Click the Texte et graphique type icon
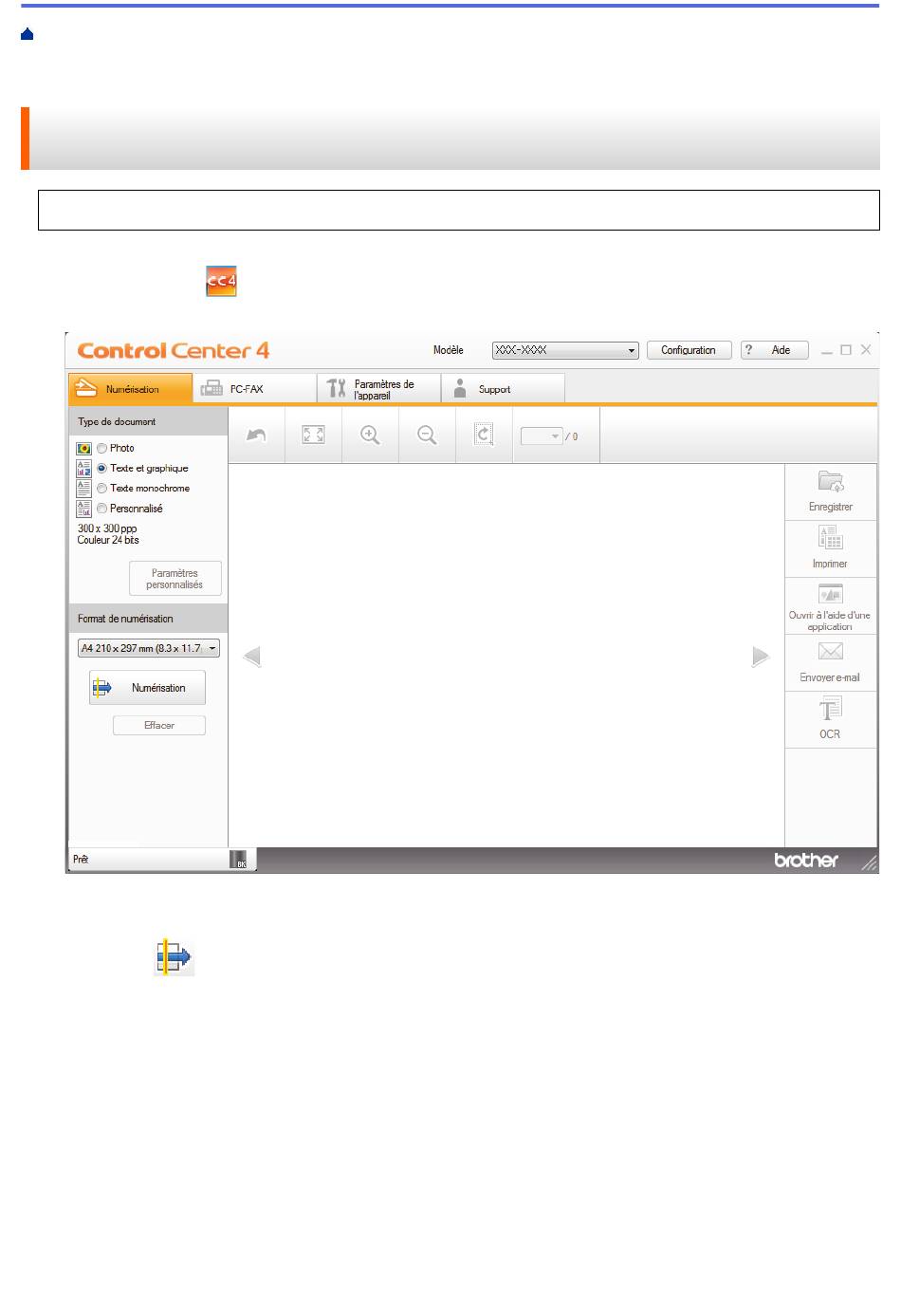Screen dimensions: 901x1316 (84, 468)
